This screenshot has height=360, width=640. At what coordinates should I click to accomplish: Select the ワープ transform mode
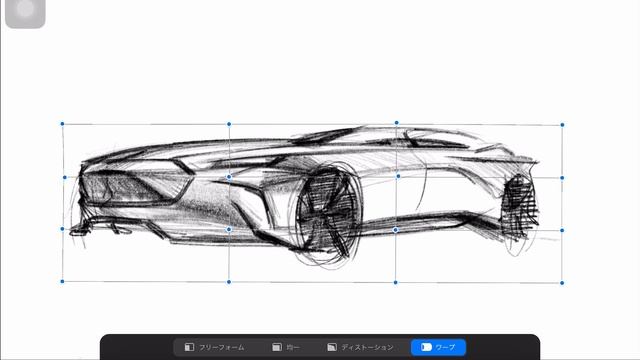pyautogui.click(x=438, y=347)
